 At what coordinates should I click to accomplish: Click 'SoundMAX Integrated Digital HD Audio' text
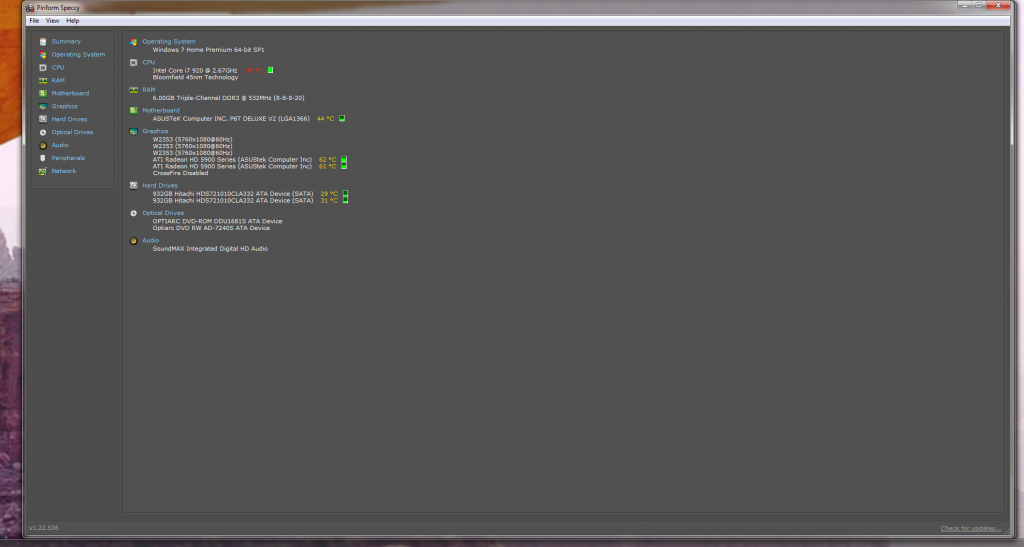coord(210,249)
